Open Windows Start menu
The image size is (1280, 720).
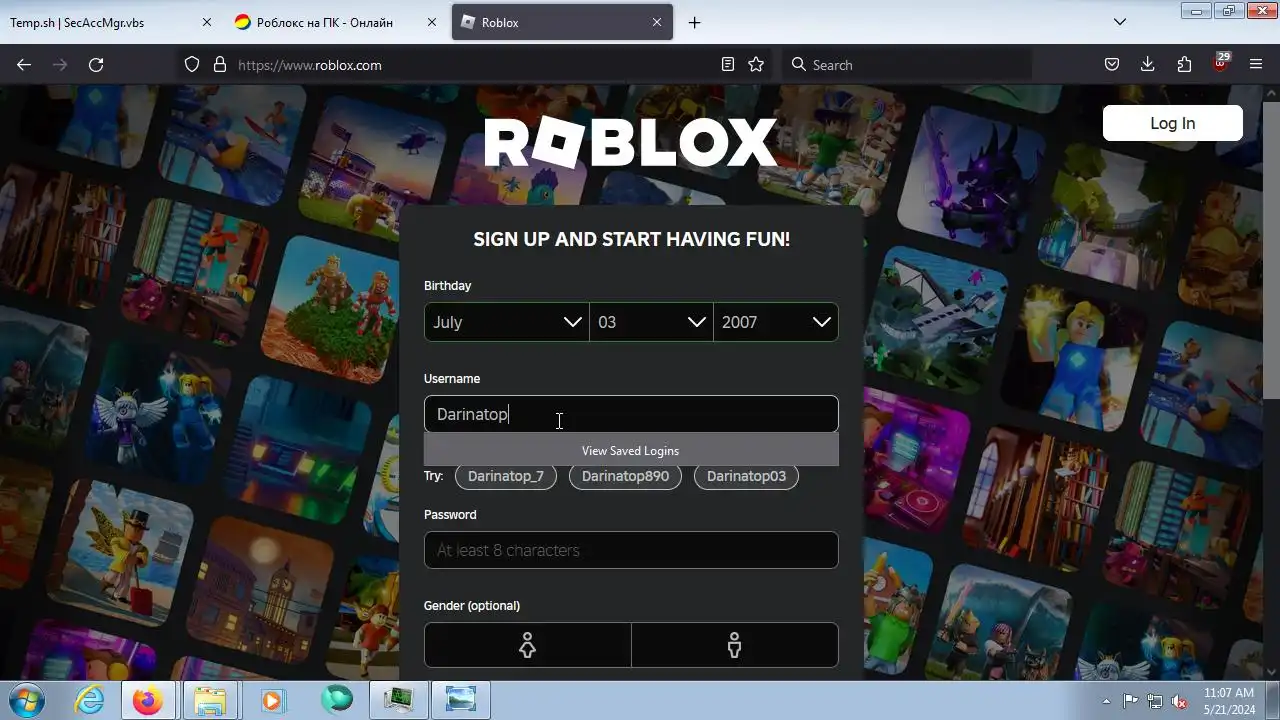(x=25, y=700)
